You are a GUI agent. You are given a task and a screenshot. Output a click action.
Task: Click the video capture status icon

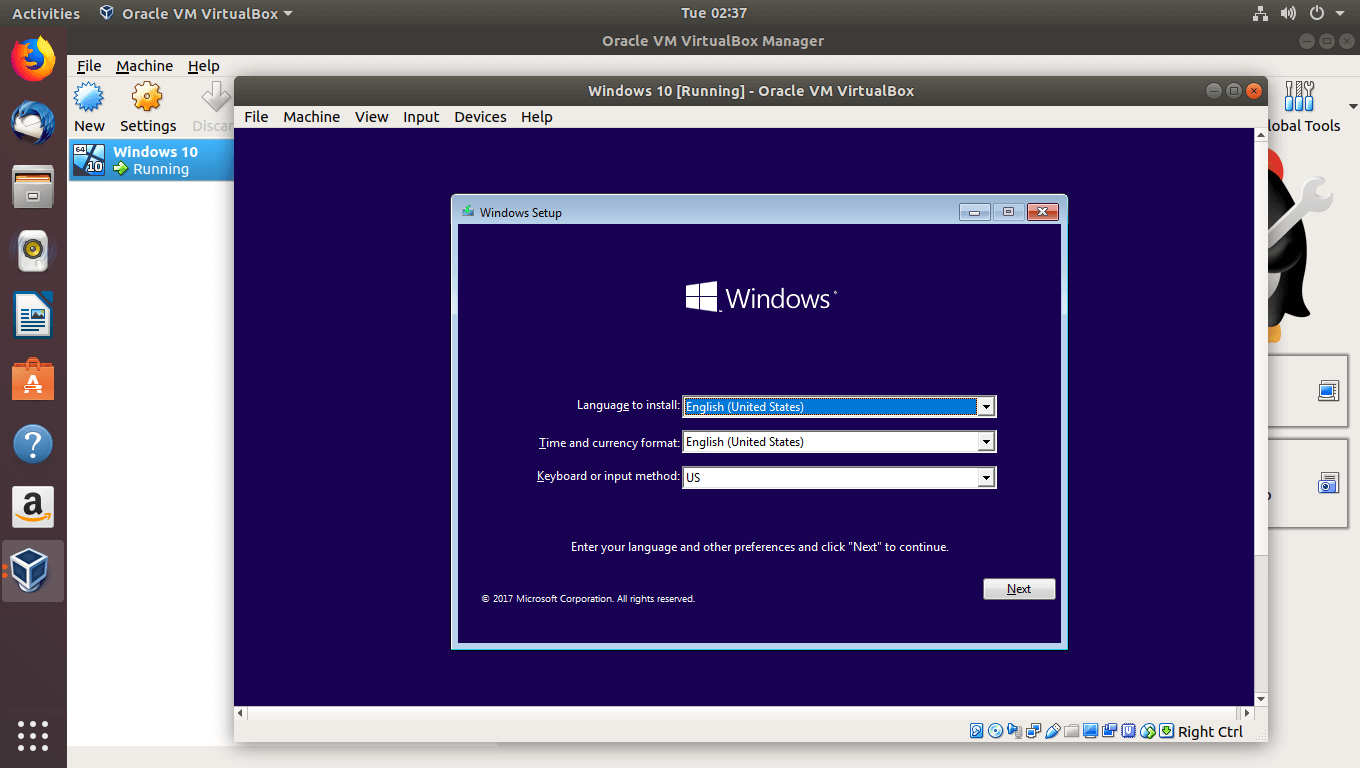pyautogui.click(x=1109, y=731)
